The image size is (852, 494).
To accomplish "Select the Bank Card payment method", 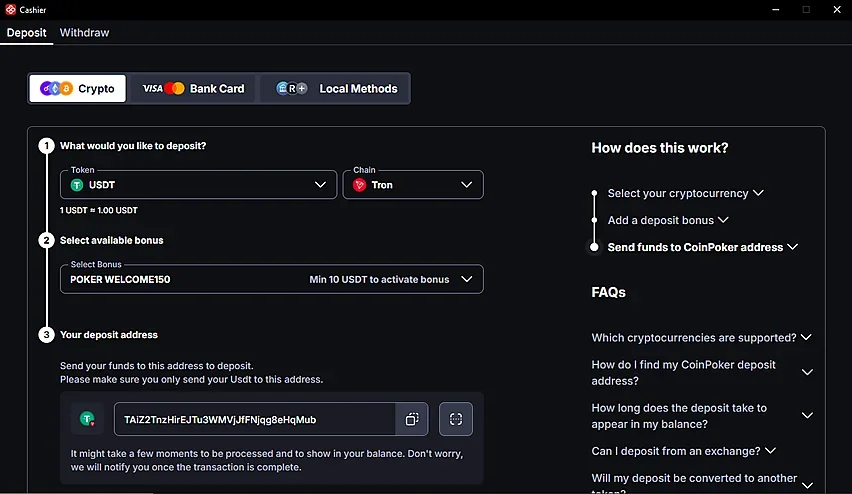I will (193, 88).
